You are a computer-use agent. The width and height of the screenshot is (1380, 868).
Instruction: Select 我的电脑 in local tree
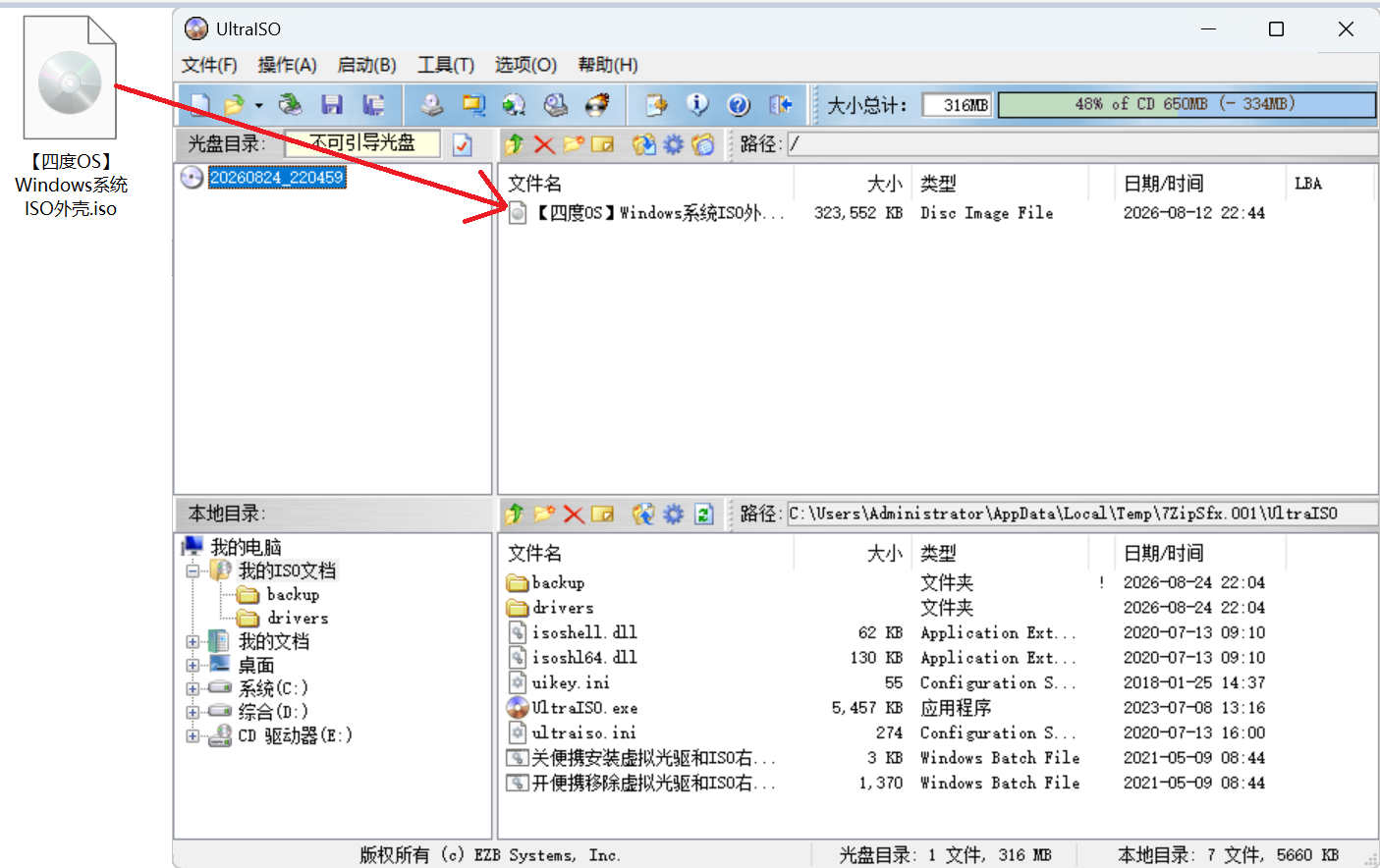click(246, 547)
